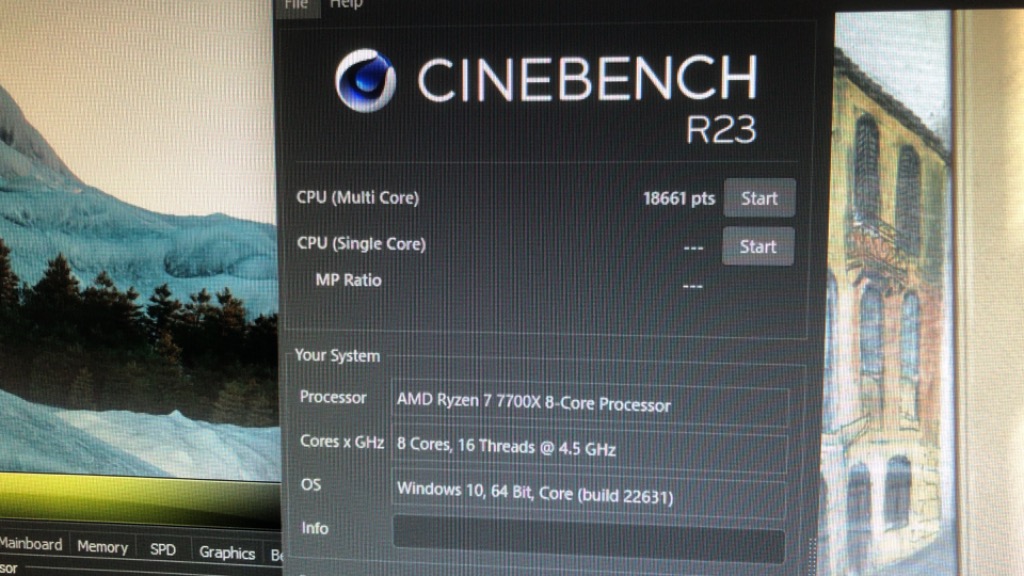The height and width of the screenshot is (576, 1024).
Task: Click the Your System section header
Action: click(x=337, y=355)
